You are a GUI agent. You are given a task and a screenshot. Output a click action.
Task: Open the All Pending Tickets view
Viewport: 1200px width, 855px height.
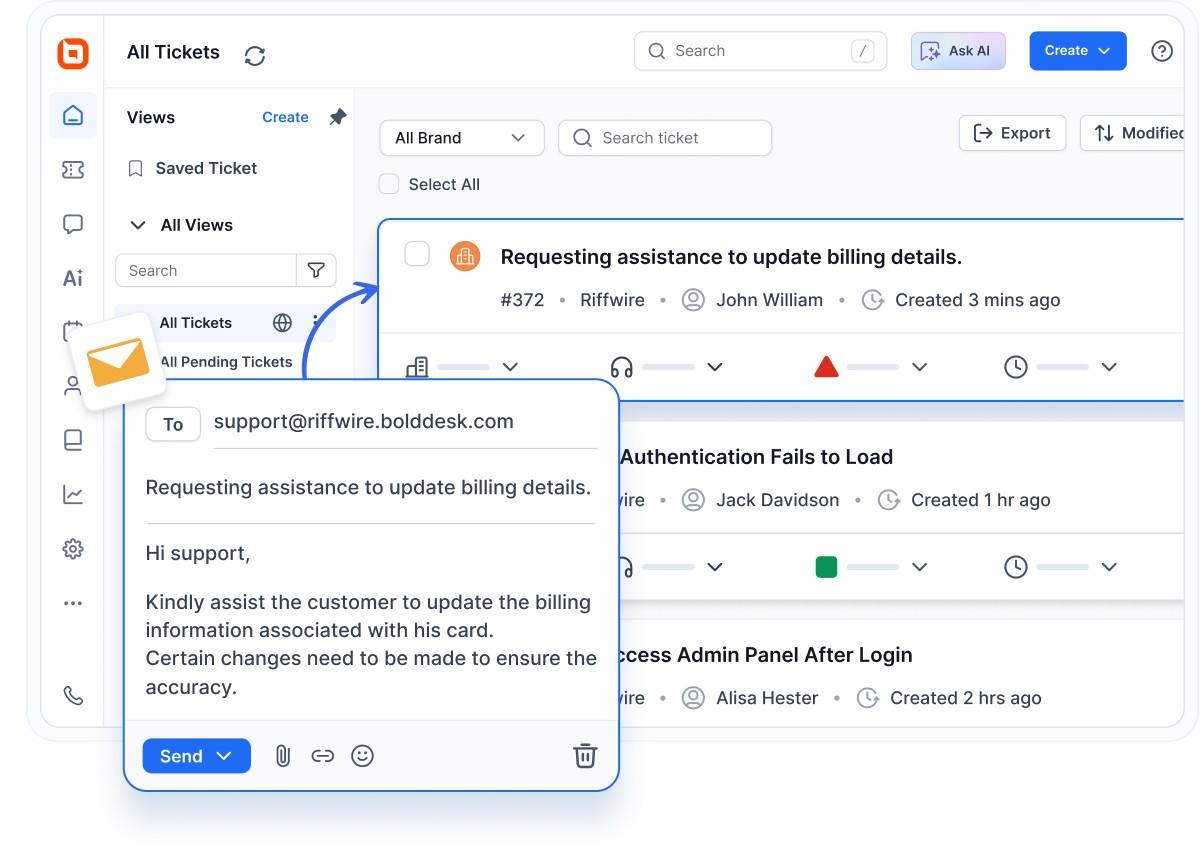coord(226,362)
